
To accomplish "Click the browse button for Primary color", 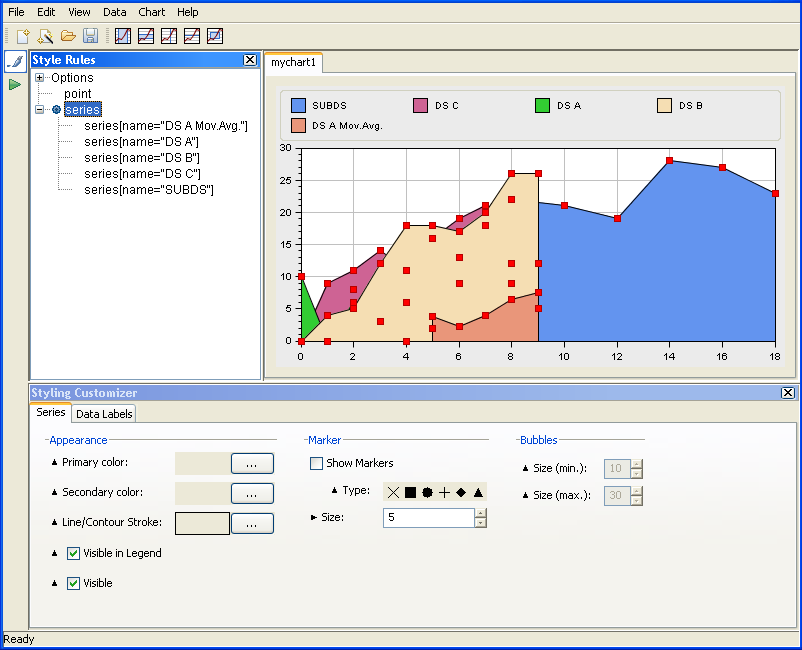I will click(x=252, y=463).
